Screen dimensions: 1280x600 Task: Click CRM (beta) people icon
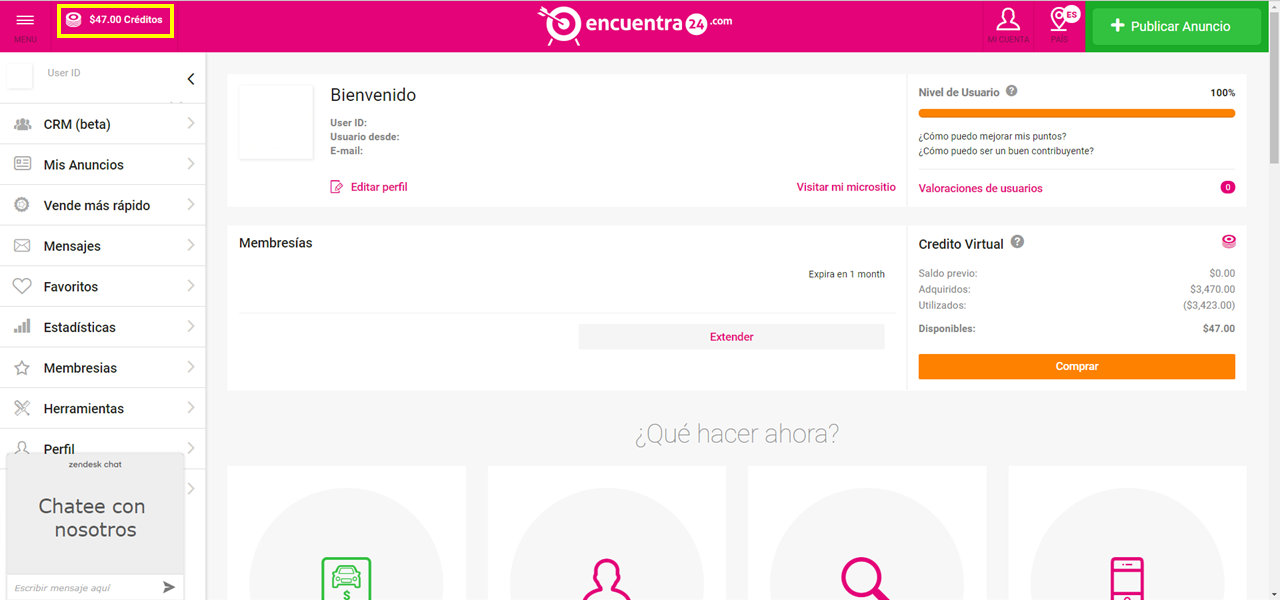(x=22, y=125)
